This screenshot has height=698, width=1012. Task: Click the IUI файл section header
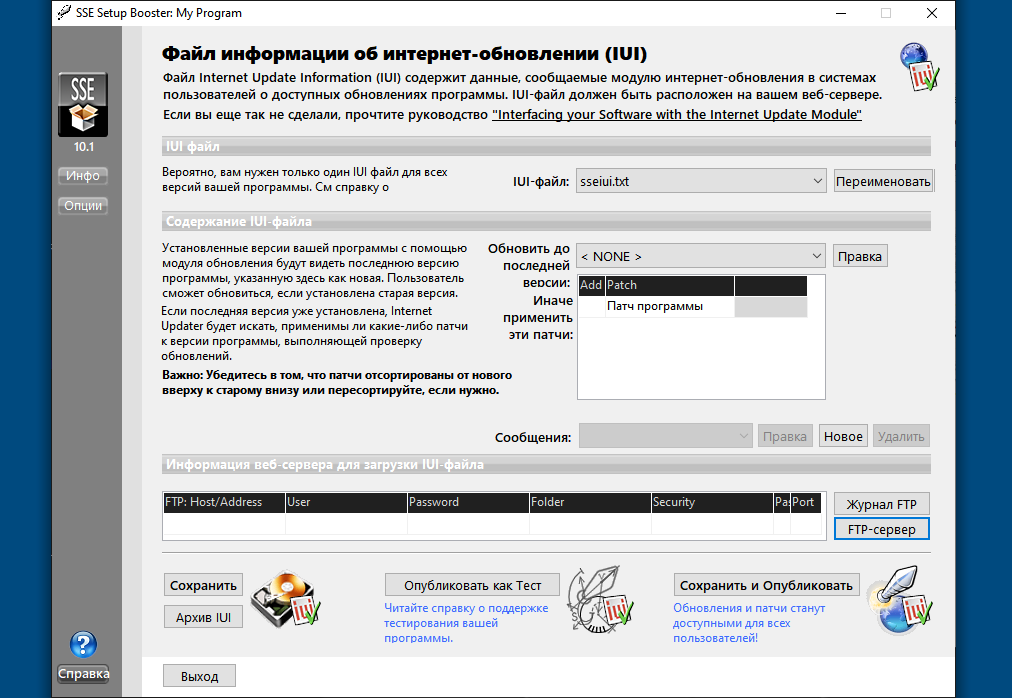coord(546,147)
